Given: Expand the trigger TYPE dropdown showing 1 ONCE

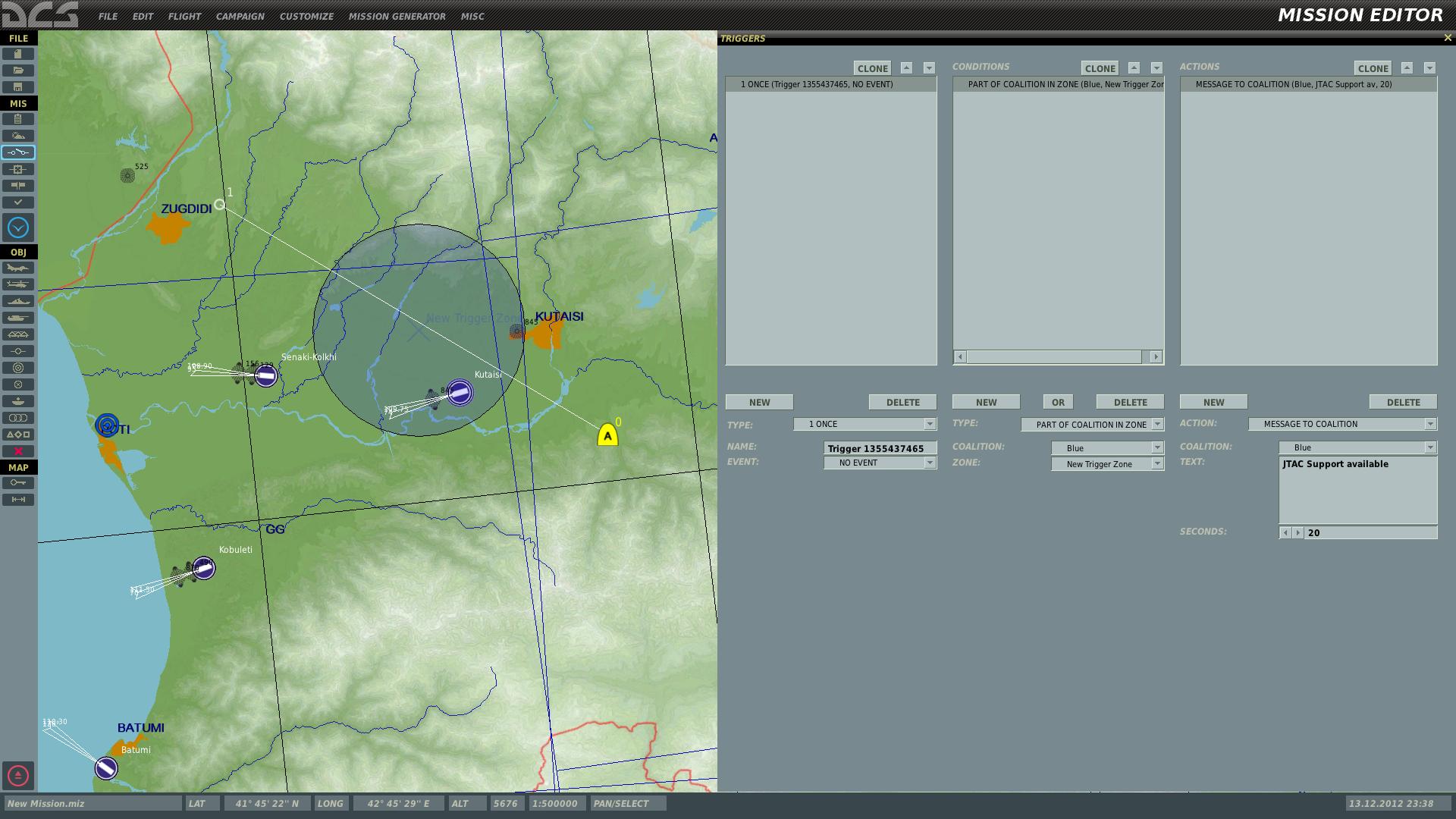Looking at the screenshot, I should pos(864,424).
